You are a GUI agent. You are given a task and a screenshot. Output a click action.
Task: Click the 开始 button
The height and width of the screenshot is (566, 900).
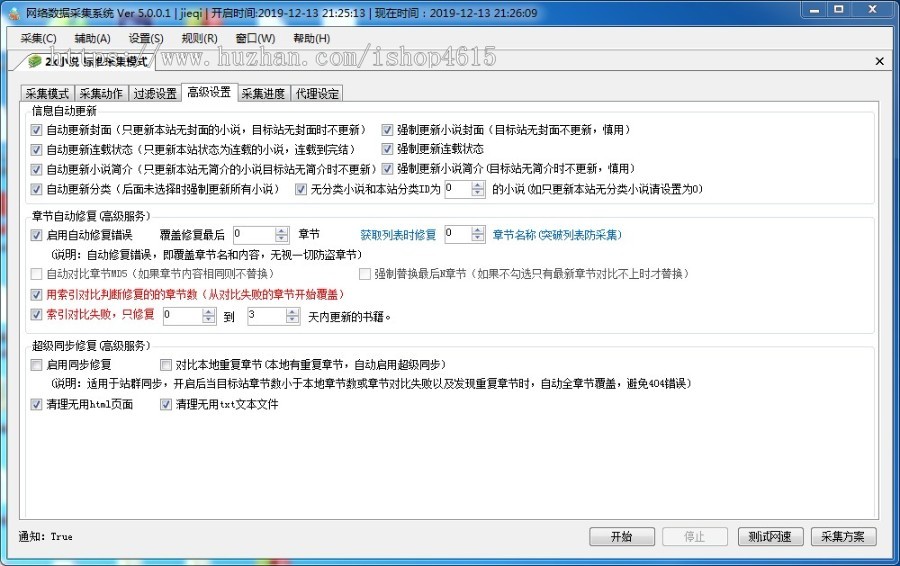(622, 537)
